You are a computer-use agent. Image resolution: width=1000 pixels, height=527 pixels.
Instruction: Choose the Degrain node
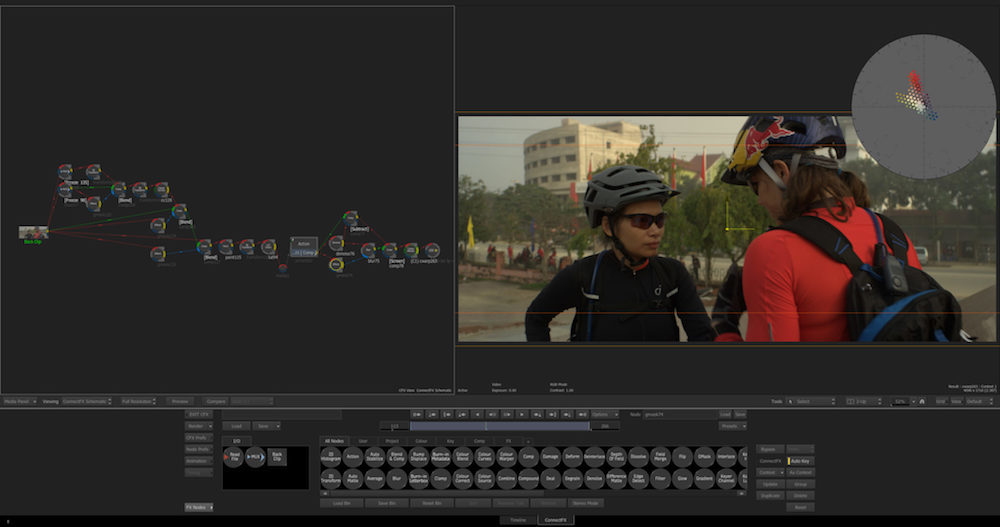(x=573, y=478)
